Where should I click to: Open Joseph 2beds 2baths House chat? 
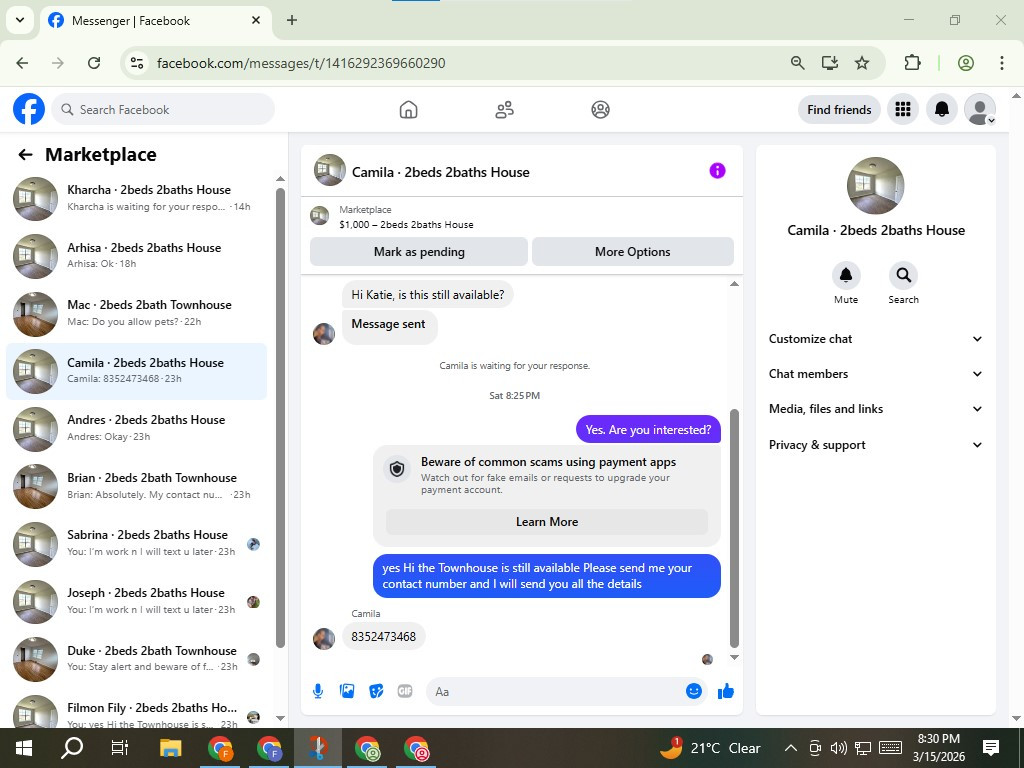pos(136,601)
